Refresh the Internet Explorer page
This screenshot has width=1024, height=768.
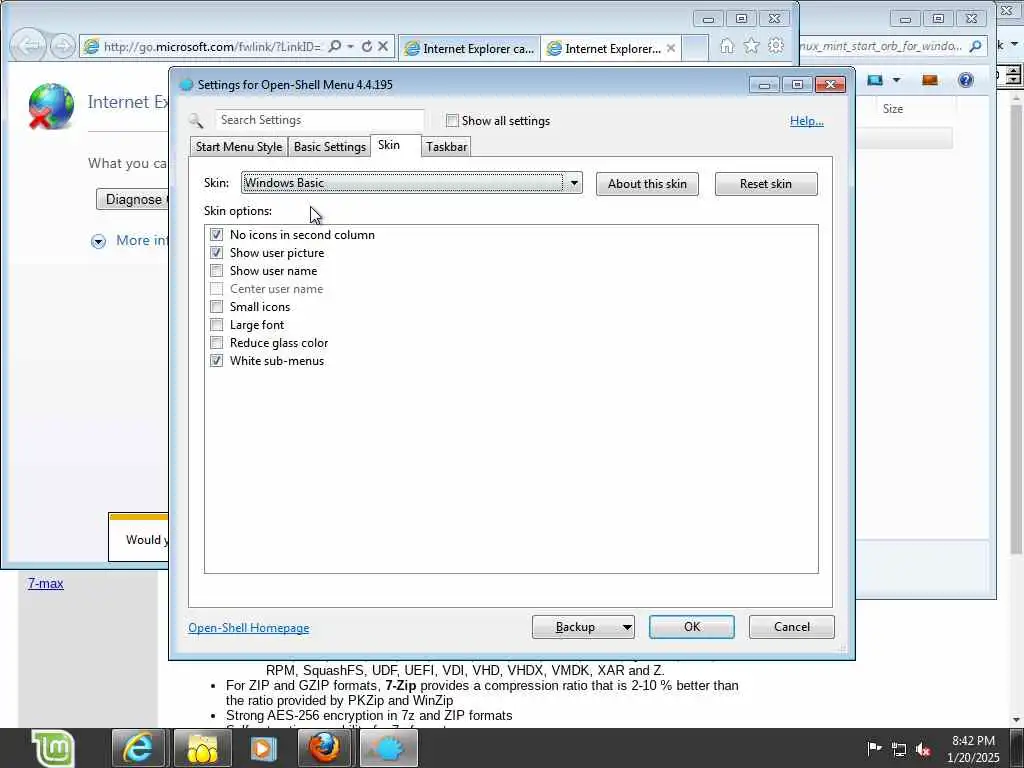[367, 46]
